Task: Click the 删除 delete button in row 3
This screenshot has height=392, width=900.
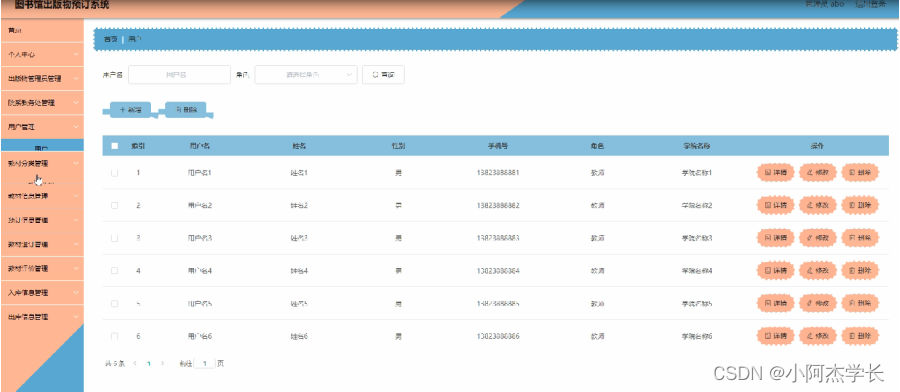Action: click(860, 238)
